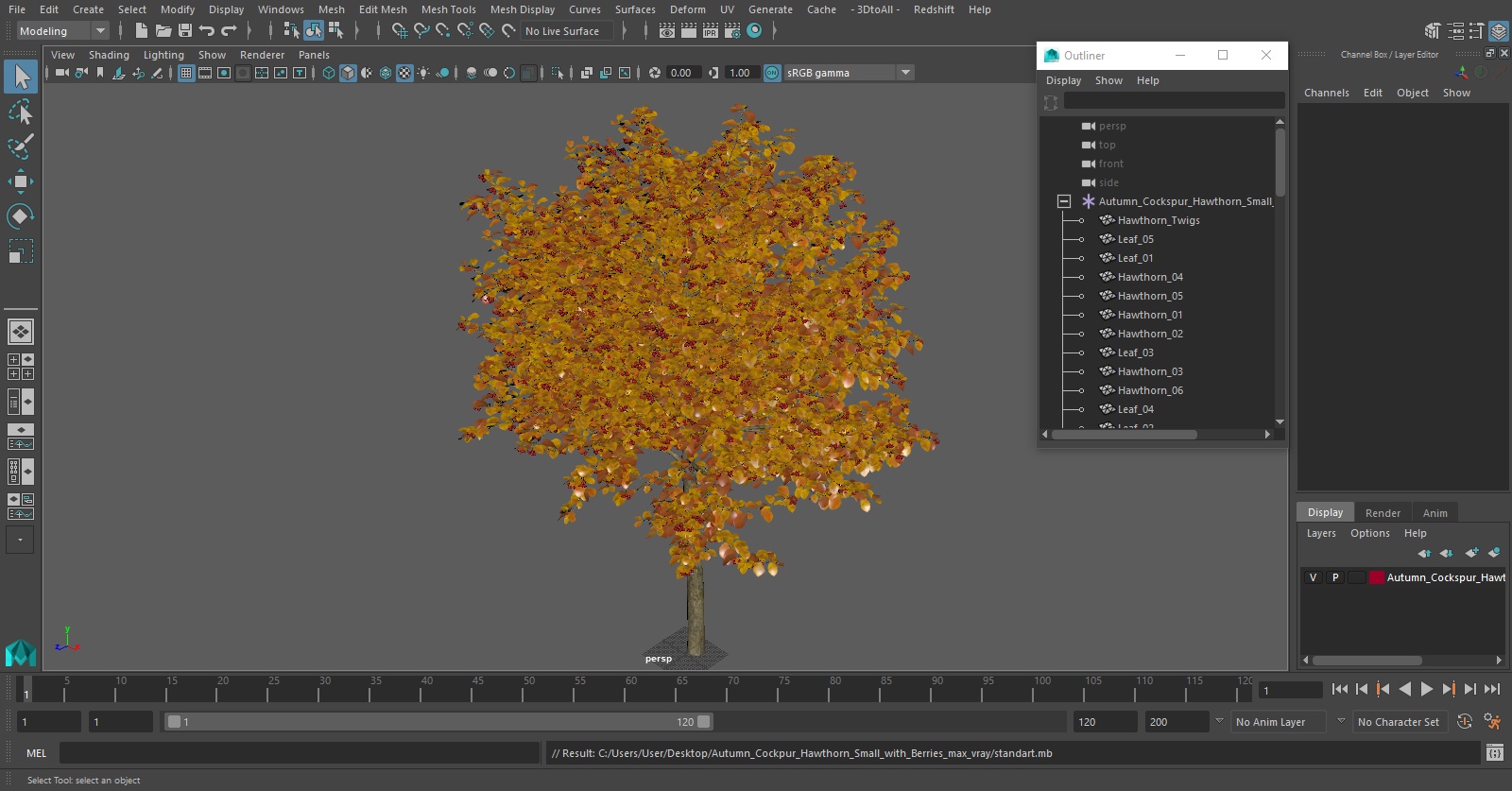1512x791 pixels.
Task: Enable snap to curves icon
Action: point(421,30)
